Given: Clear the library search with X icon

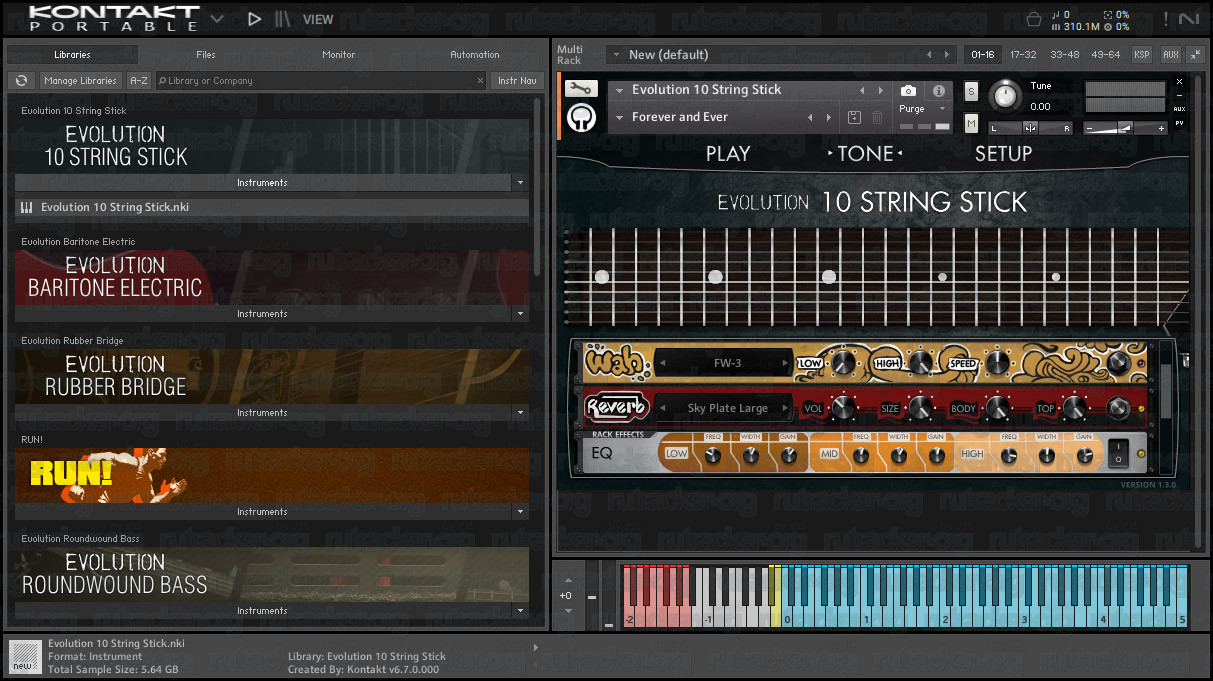Looking at the screenshot, I should point(479,81).
